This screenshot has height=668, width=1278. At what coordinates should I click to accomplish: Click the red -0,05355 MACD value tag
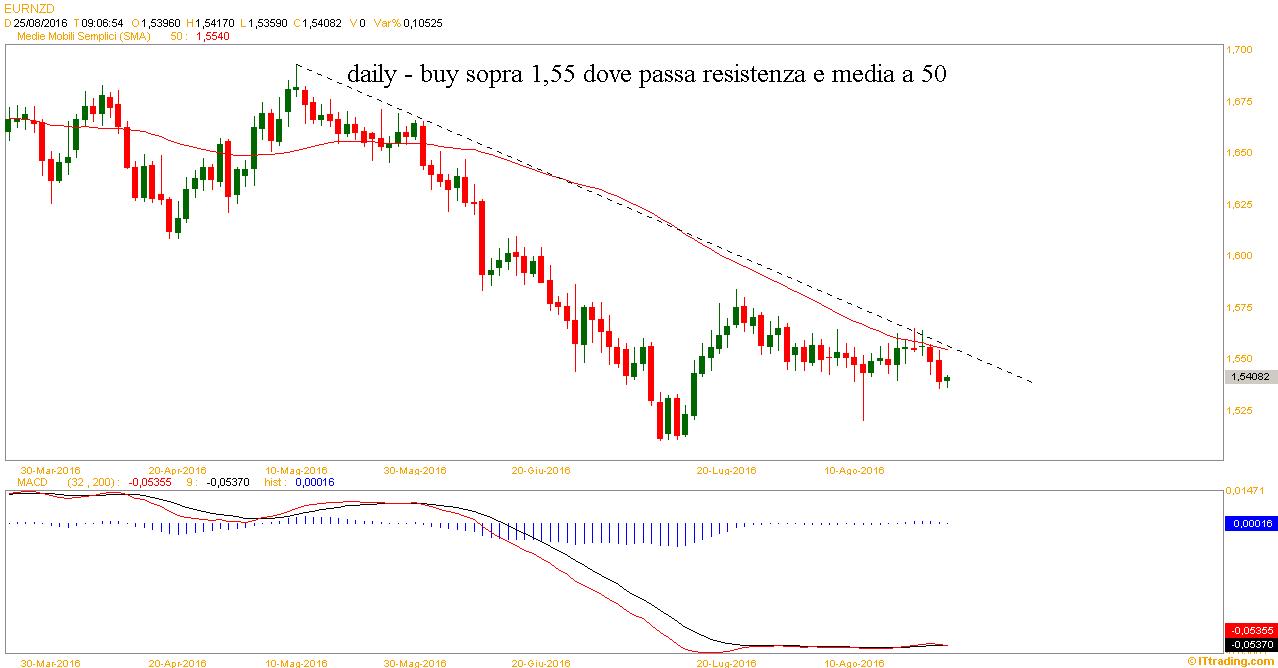point(1250,630)
